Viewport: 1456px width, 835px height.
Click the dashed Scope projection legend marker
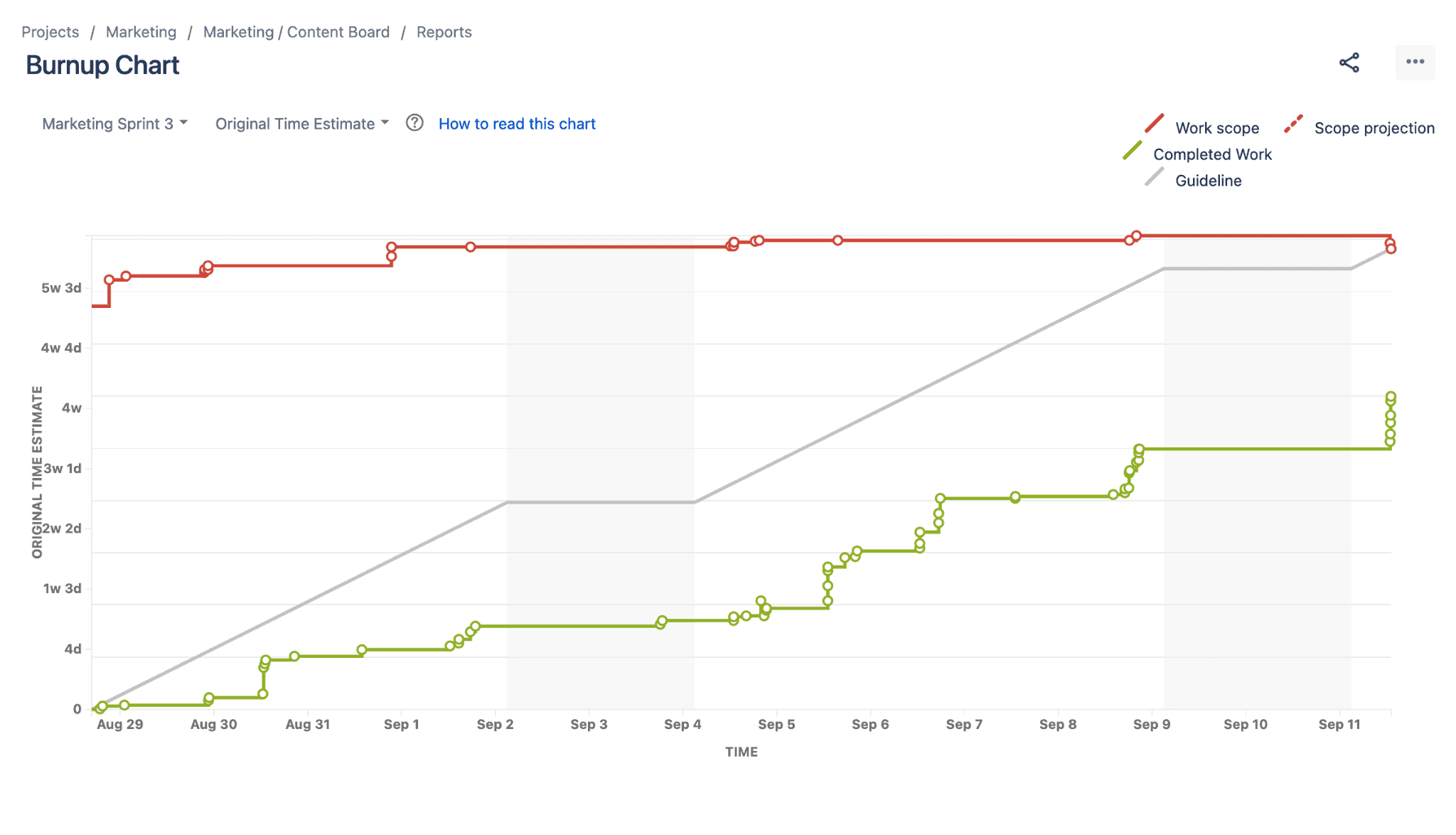1294,122
